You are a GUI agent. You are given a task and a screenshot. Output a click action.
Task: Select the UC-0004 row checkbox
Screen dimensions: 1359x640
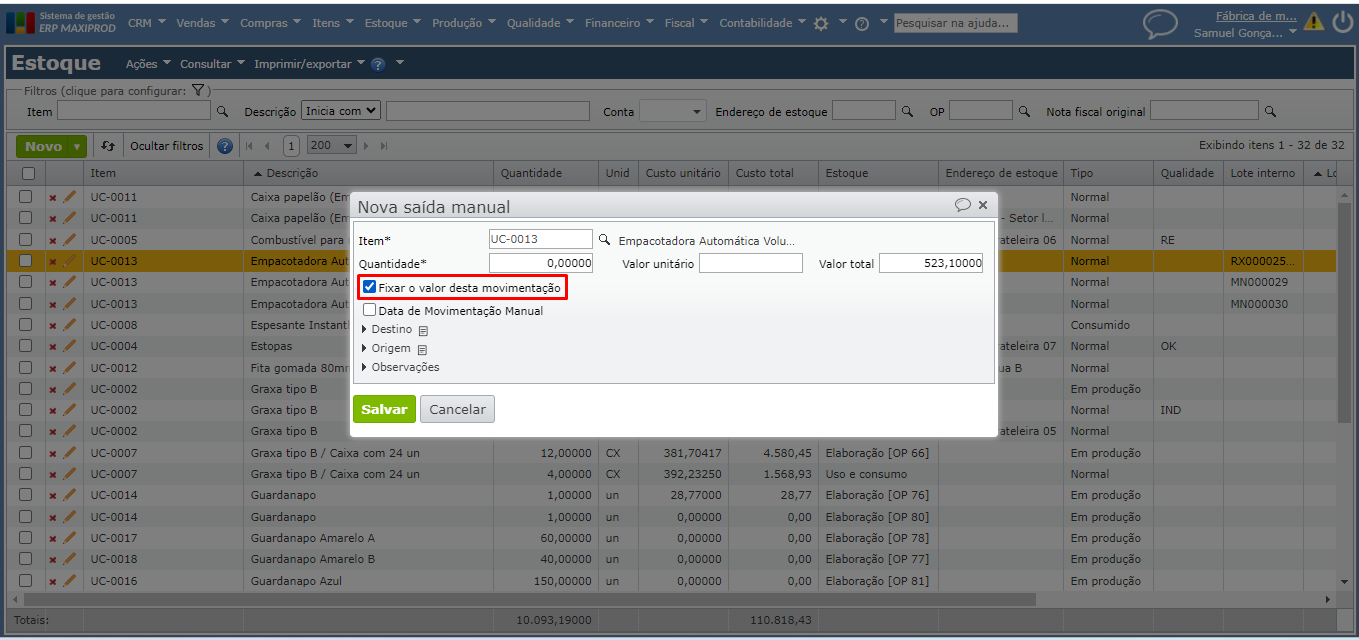point(26,345)
